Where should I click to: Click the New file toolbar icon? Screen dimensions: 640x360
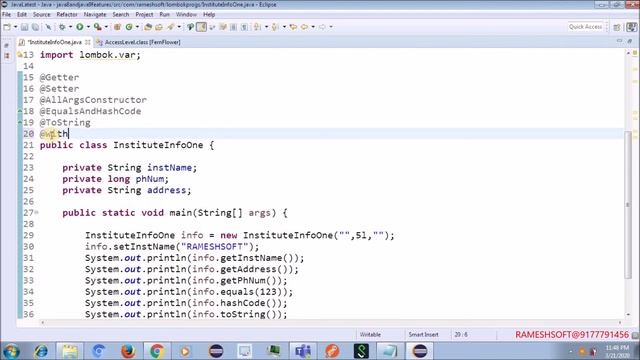point(7,27)
